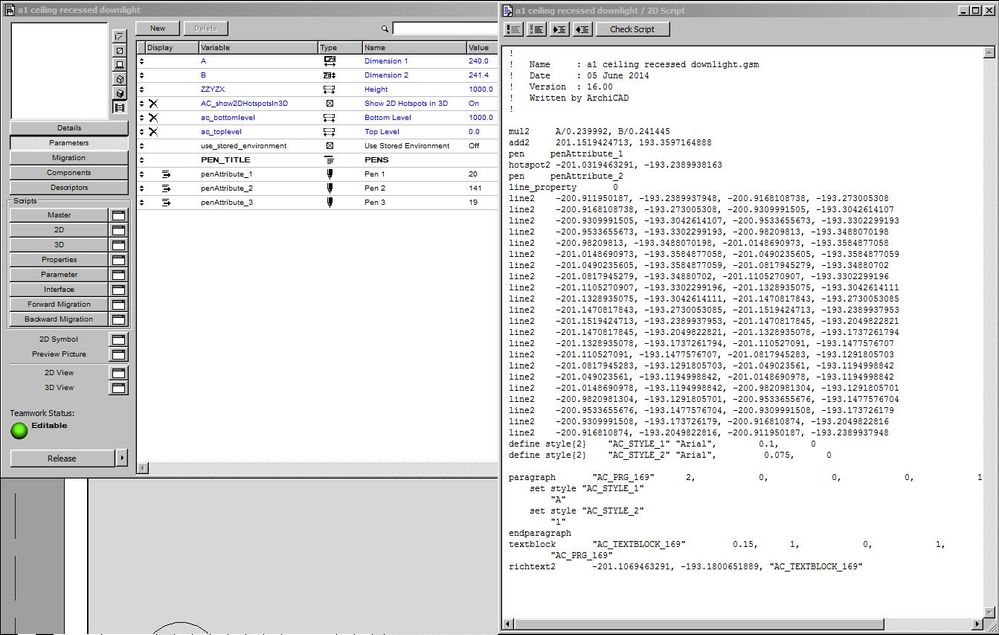The height and width of the screenshot is (635, 999).
Task: Open the Components panel
Action: click(x=69, y=173)
